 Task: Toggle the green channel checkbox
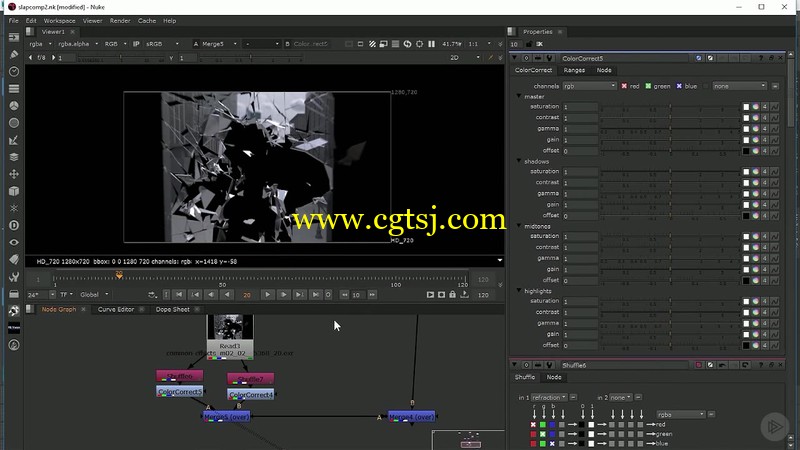point(648,86)
